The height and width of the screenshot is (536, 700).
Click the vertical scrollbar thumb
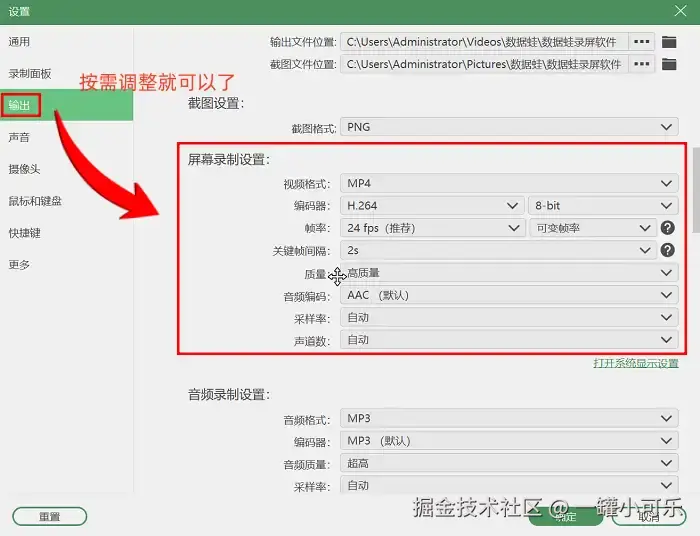[696, 190]
